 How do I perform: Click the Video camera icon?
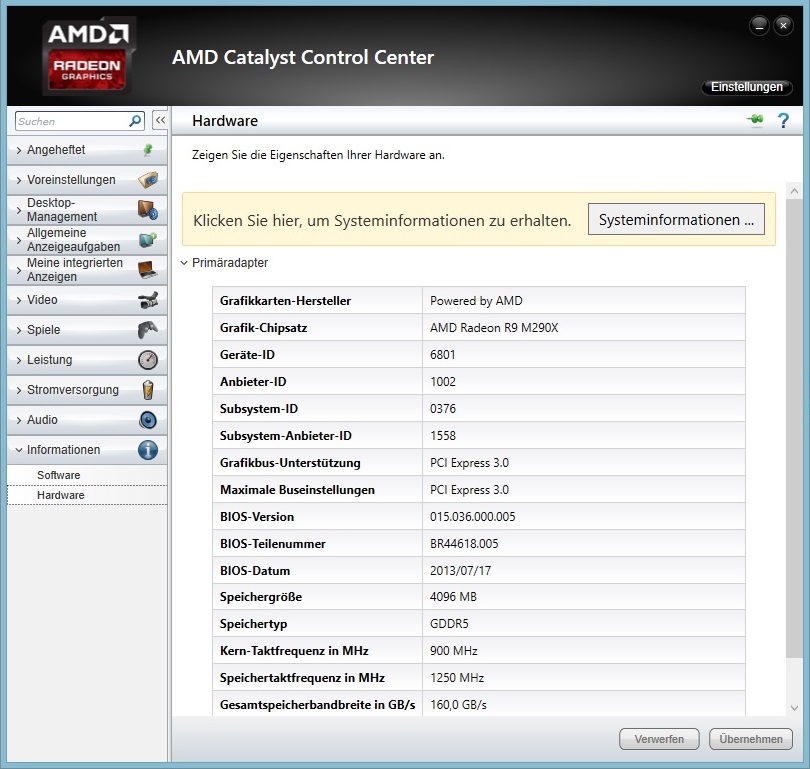click(x=148, y=300)
